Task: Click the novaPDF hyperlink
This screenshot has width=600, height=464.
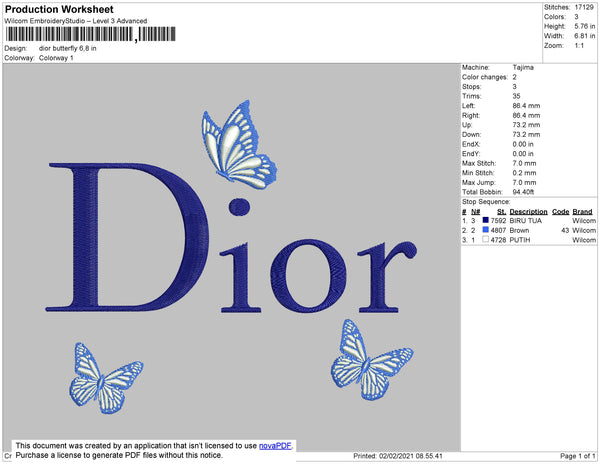Action: pyautogui.click(x=275, y=446)
